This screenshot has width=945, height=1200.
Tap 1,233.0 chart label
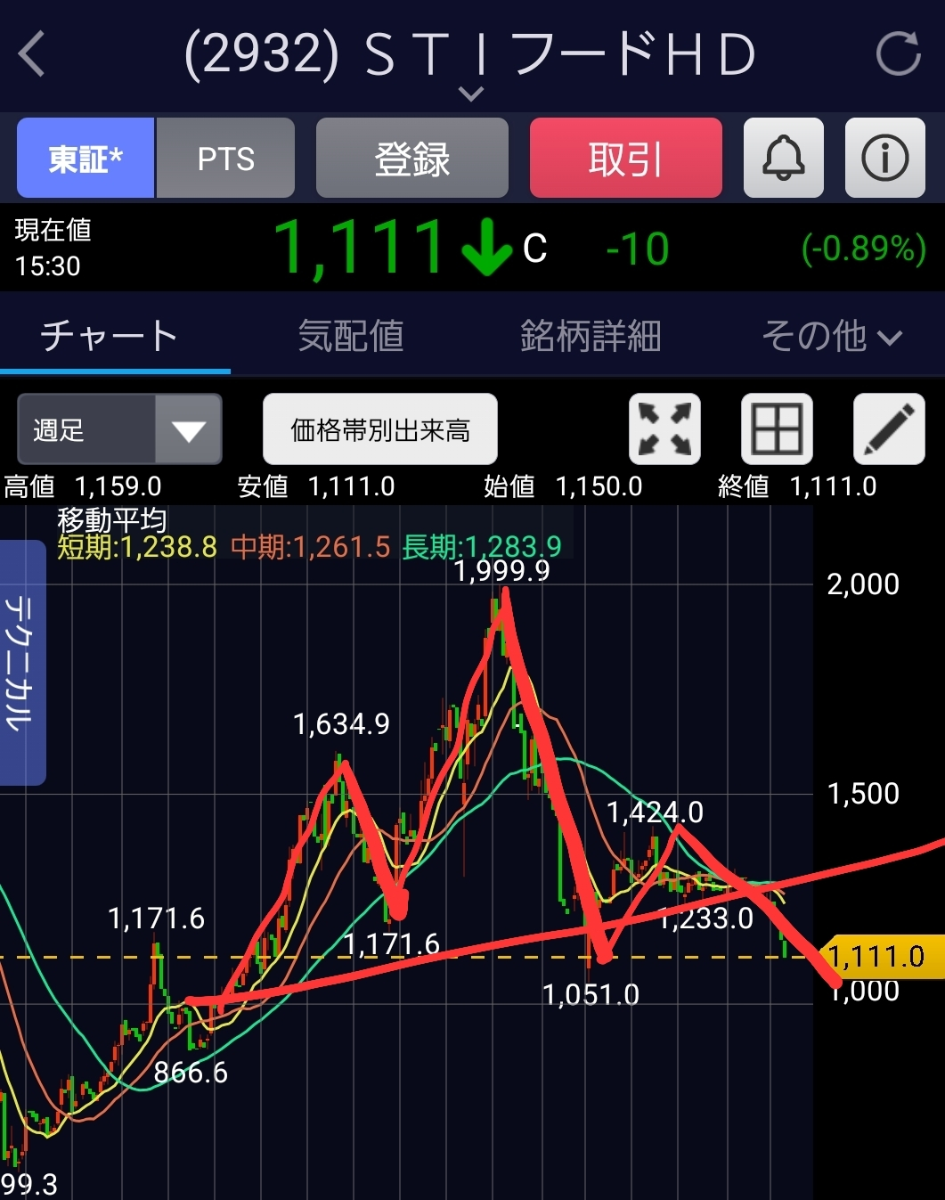tap(706, 918)
